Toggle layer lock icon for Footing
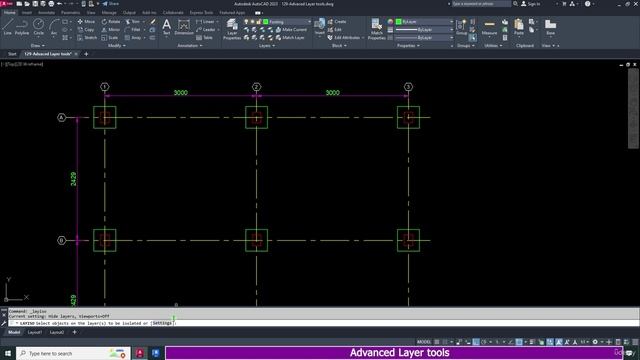Viewport: 640px width, 360px height. click(x=259, y=22)
